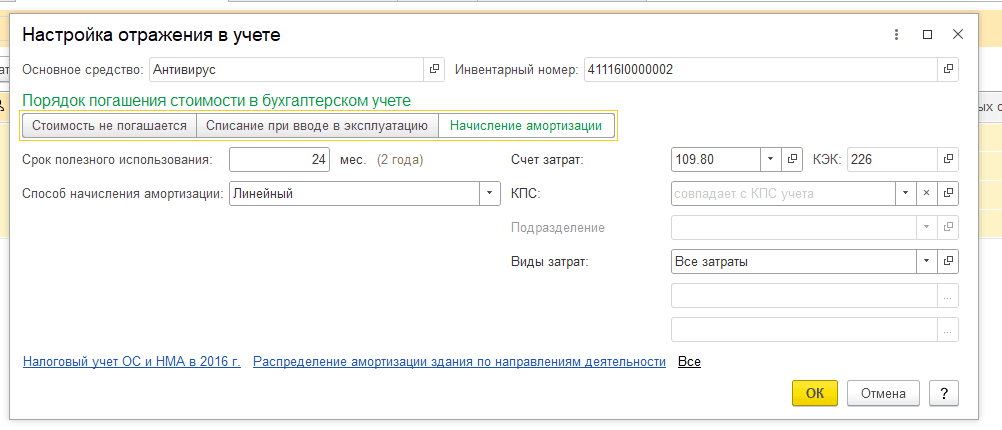This screenshot has height=430, width=1002.
Task: Open the КПС dropdown list
Action: (904, 193)
